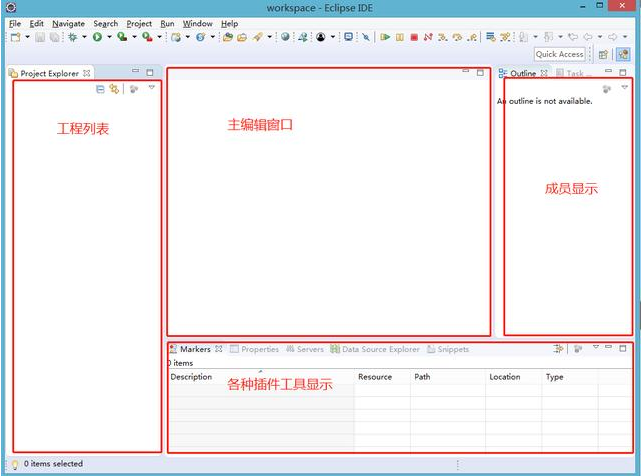Image resolution: width=641 pixels, height=476 pixels.
Task: Open the Navigate menu
Action: click(68, 23)
